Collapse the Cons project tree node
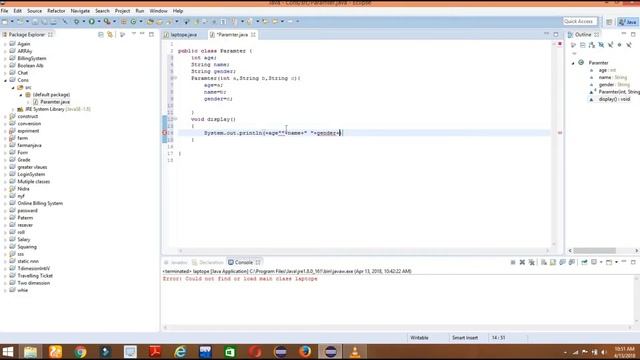The width and height of the screenshot is (640, 360). pyautogui.click(x=6, y=80)
